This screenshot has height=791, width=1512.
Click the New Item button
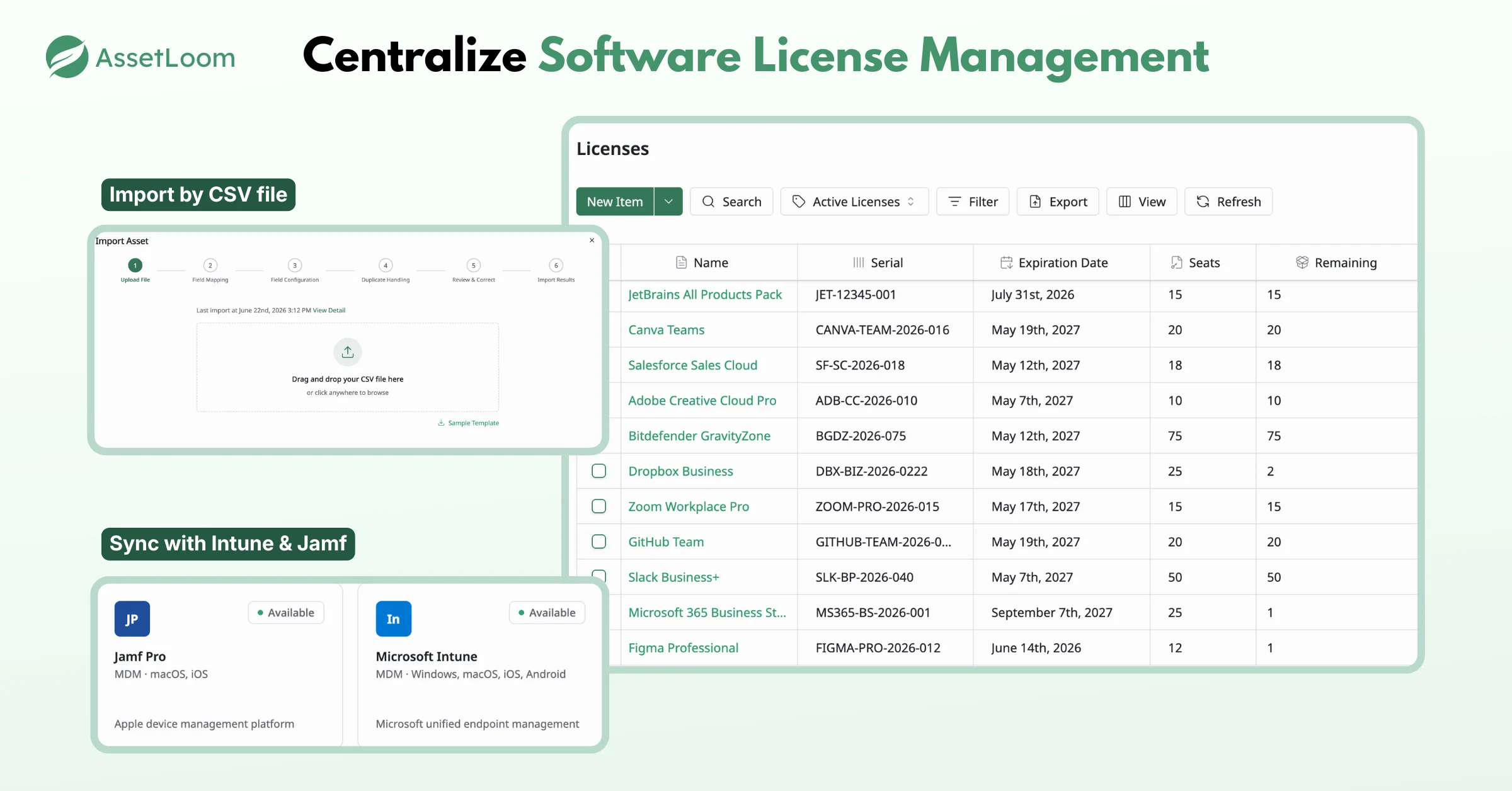pos(615,202)
